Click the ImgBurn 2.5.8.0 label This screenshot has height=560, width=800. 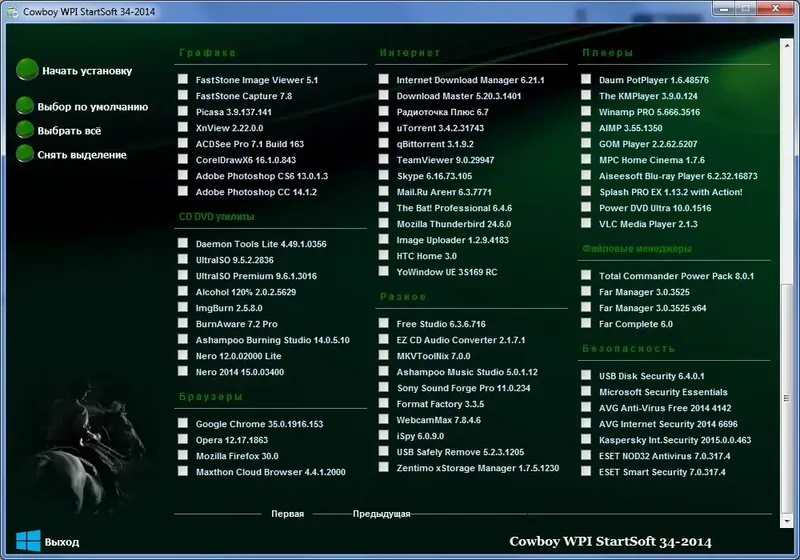point(229,308)
